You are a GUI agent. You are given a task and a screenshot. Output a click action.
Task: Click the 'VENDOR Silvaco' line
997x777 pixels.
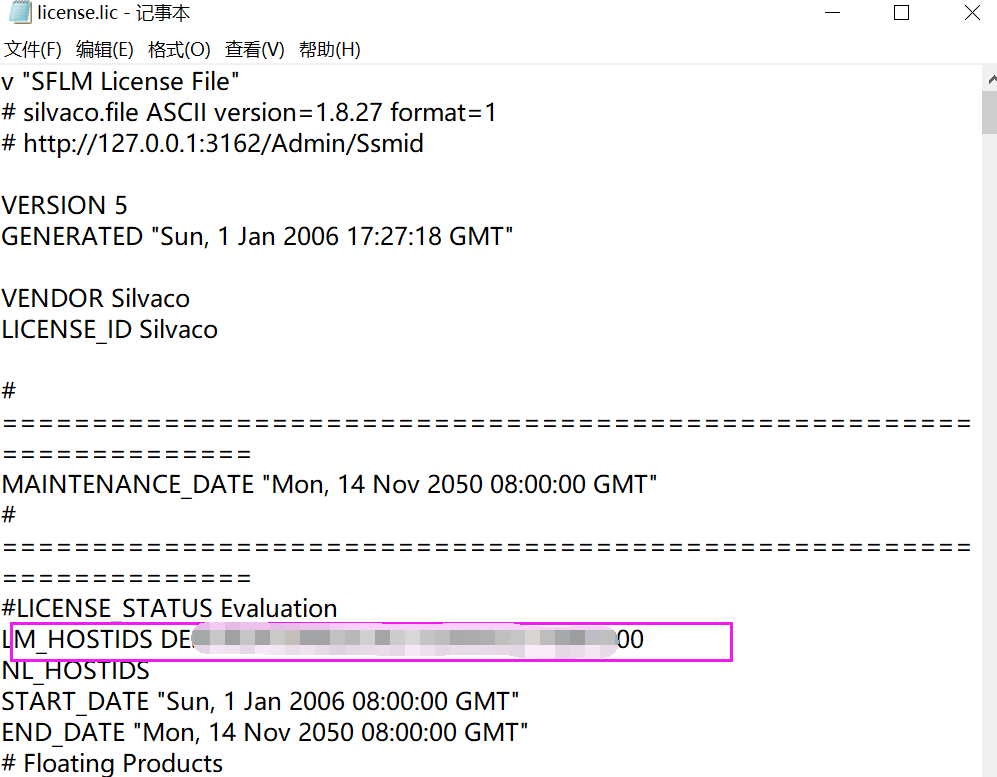coord(95,299)
